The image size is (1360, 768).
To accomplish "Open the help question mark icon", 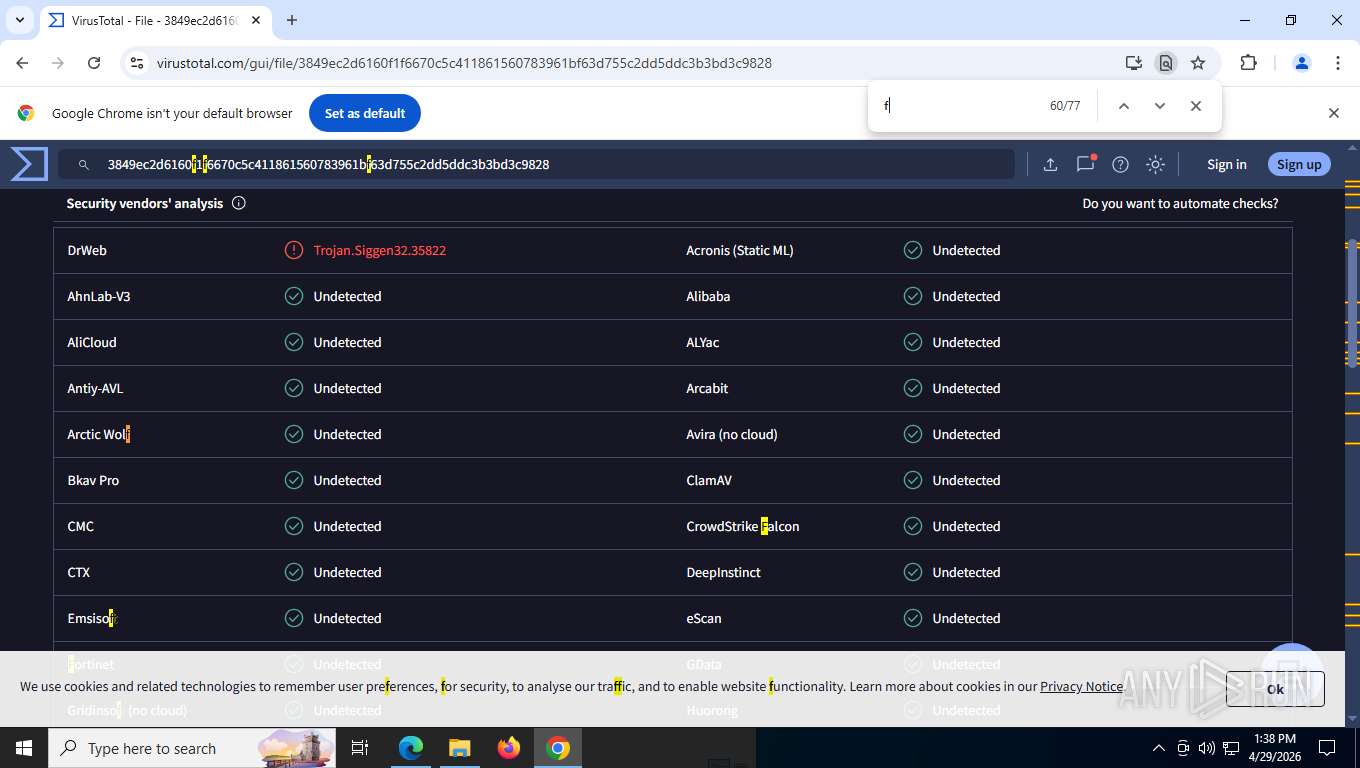I will tap(1120, 164).
